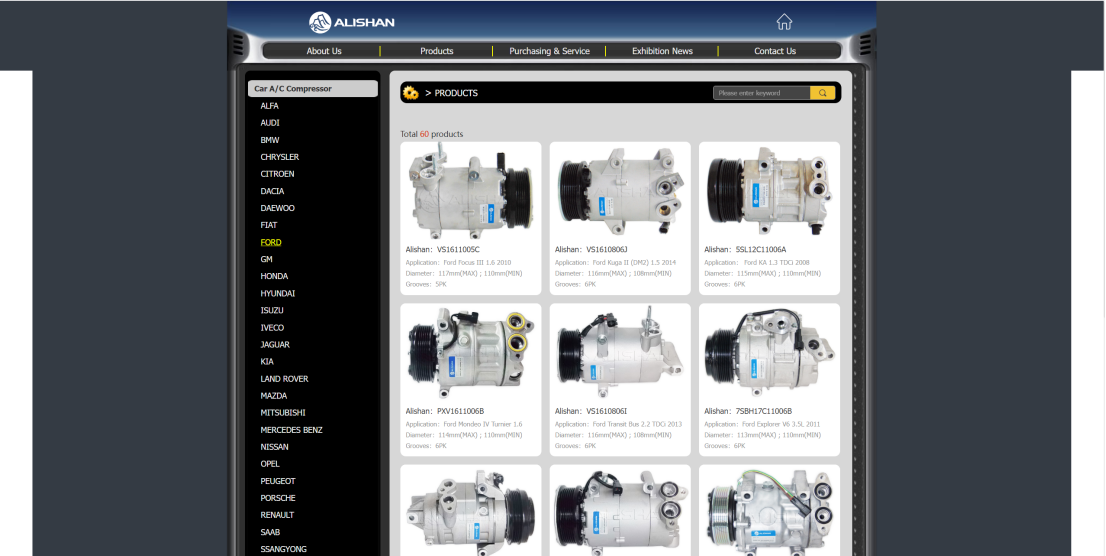Expand the Car A/C Compressor category
Screen dimensions: 1106x556
[312, 89]
